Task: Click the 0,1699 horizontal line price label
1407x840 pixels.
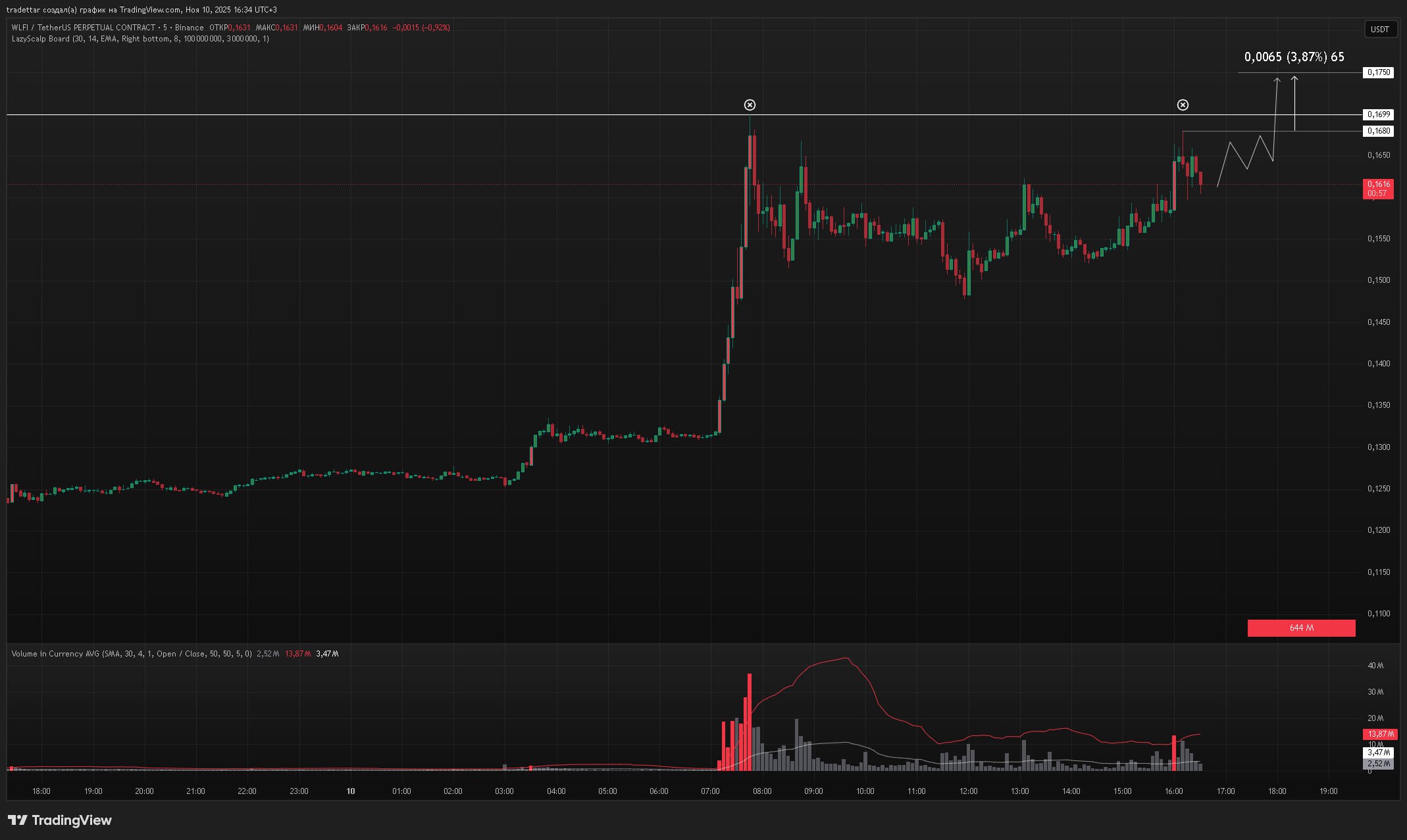Action: tap(1378, 114)
